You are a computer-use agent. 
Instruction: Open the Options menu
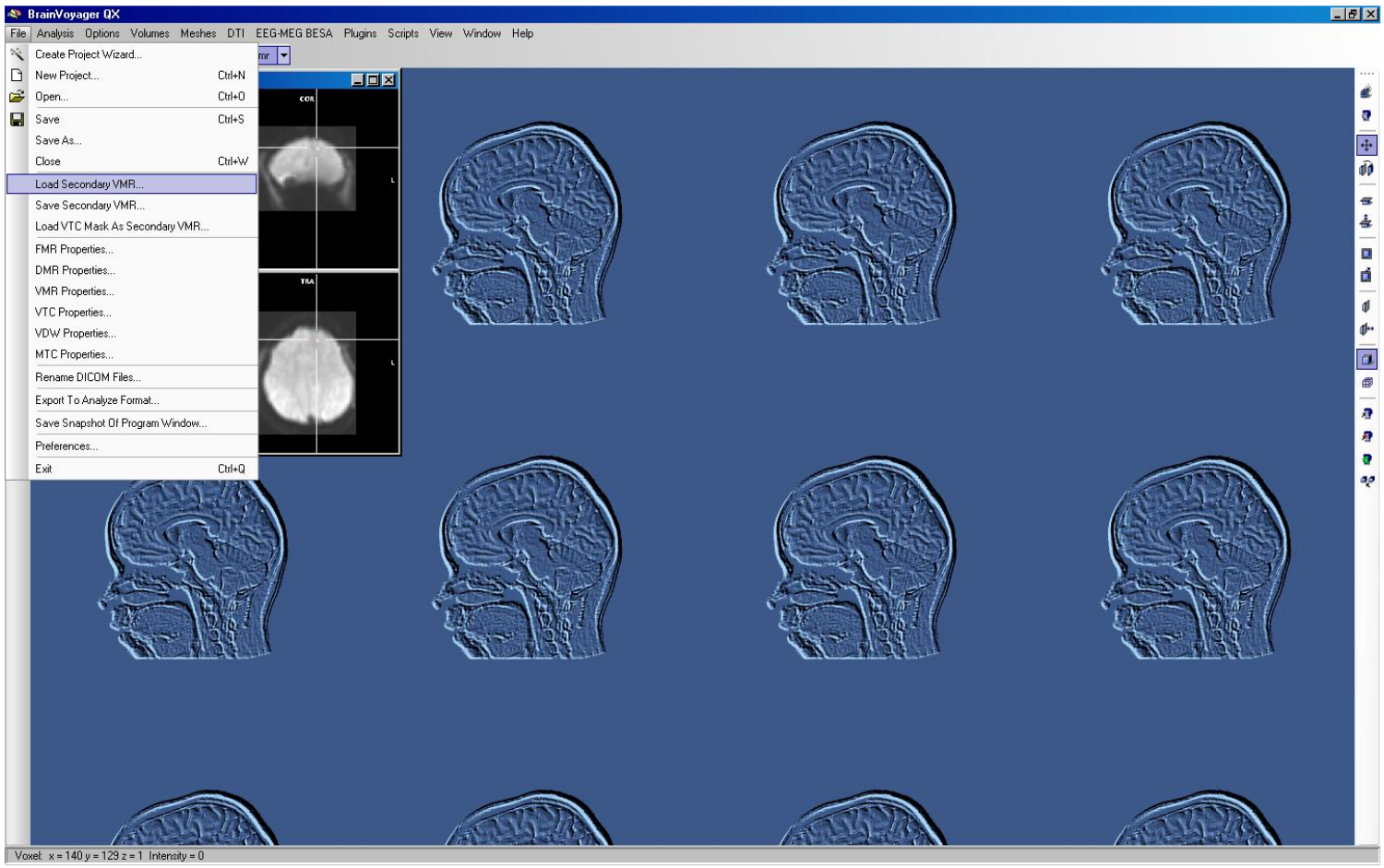pyautogui.click(x=102, y=33)
